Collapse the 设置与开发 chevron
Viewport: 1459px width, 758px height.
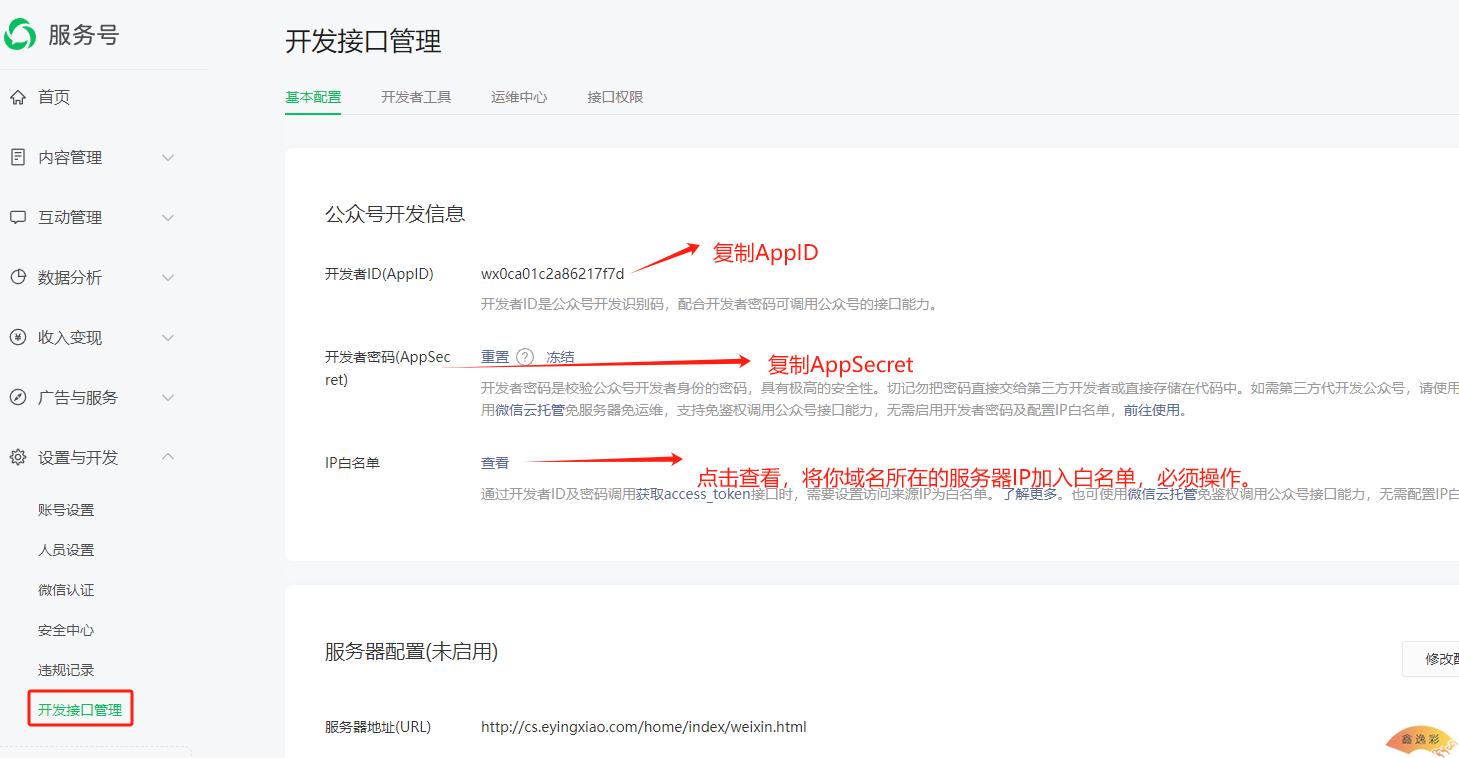click(168, 456)
